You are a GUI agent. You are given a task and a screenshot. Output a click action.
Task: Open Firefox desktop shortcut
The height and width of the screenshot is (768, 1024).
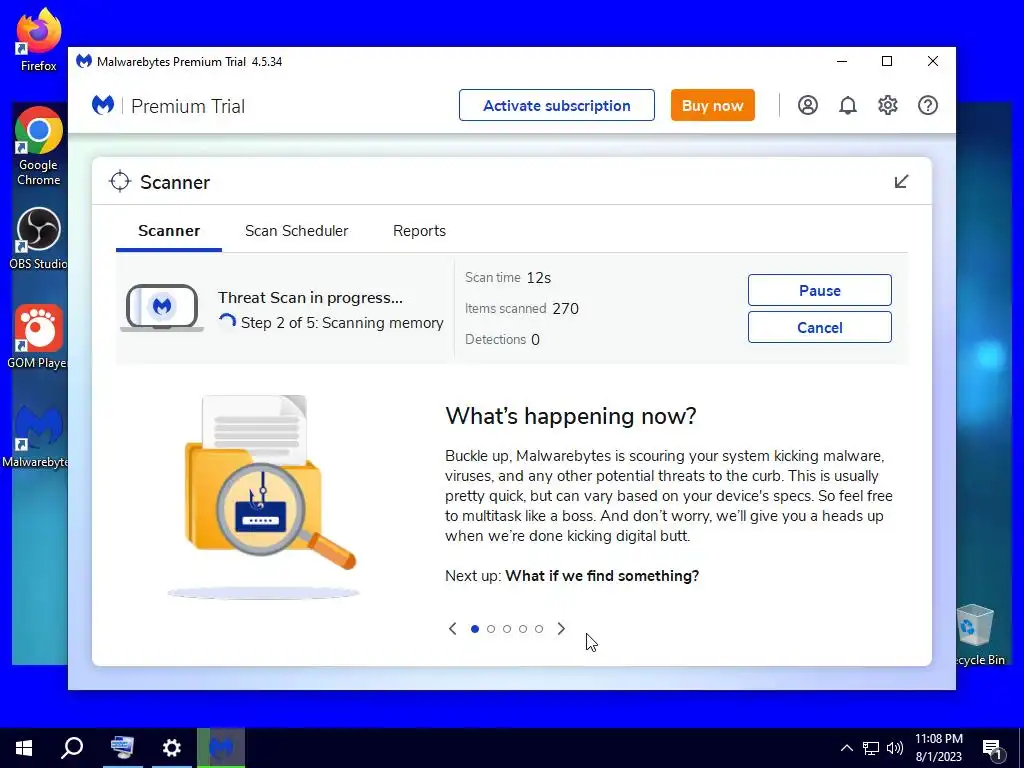coord(39,39)
